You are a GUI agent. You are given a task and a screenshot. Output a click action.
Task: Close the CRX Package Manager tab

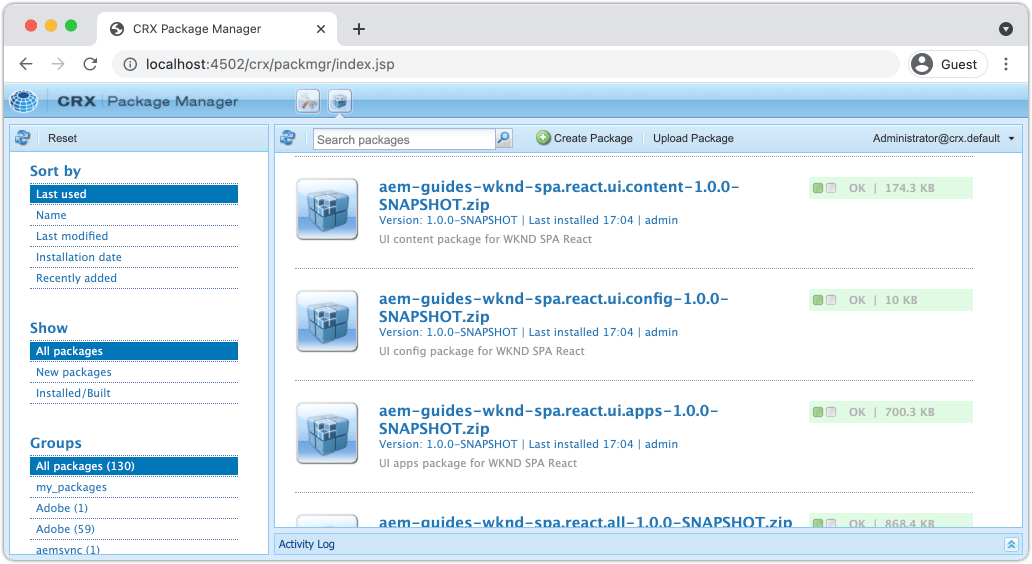click(321, 29)
